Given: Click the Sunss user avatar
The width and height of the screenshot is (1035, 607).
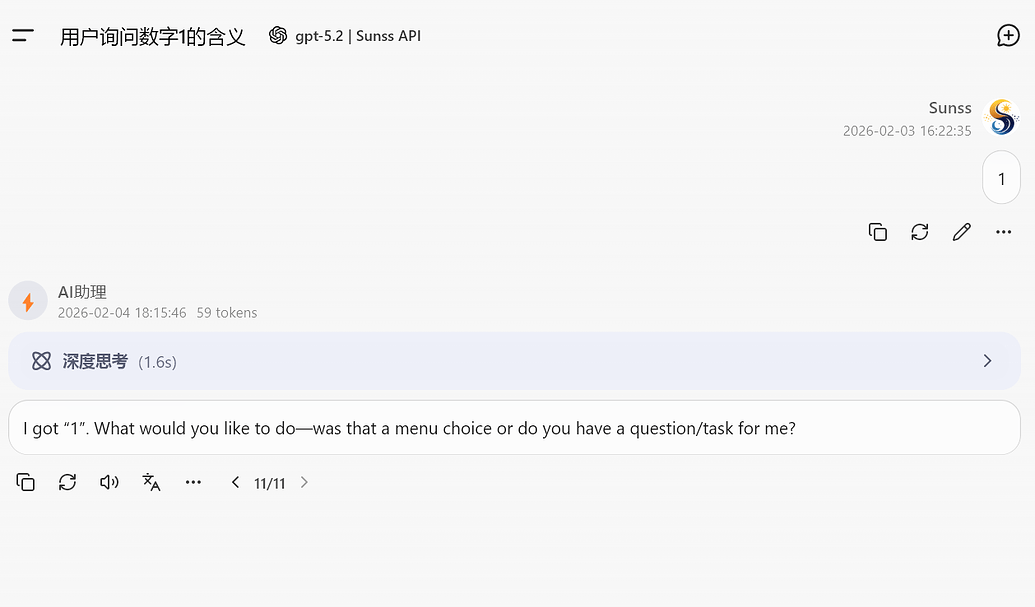Looking at the screenshot, I should [1001, 117].
